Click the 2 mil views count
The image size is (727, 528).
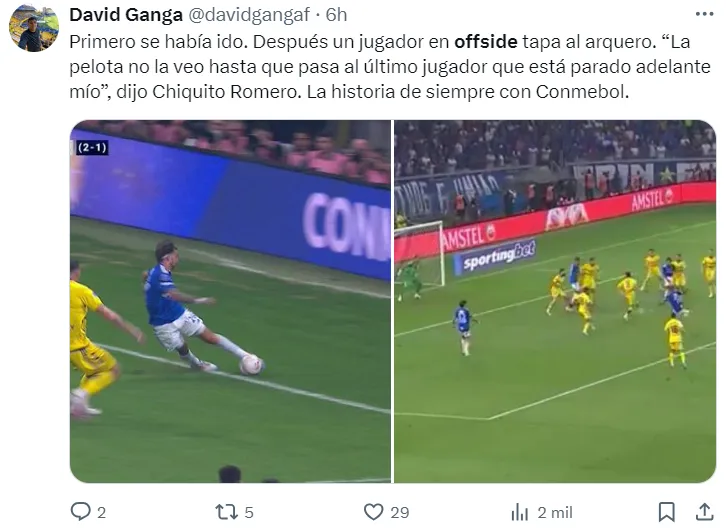pos(555,513)
